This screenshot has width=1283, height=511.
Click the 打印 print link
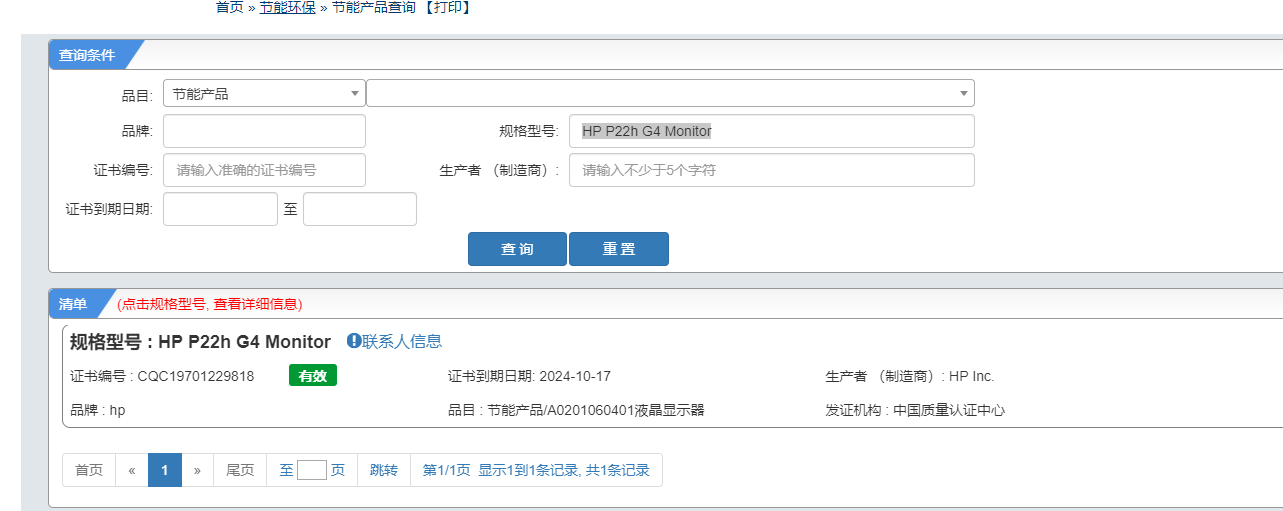[x=447, y=7]
